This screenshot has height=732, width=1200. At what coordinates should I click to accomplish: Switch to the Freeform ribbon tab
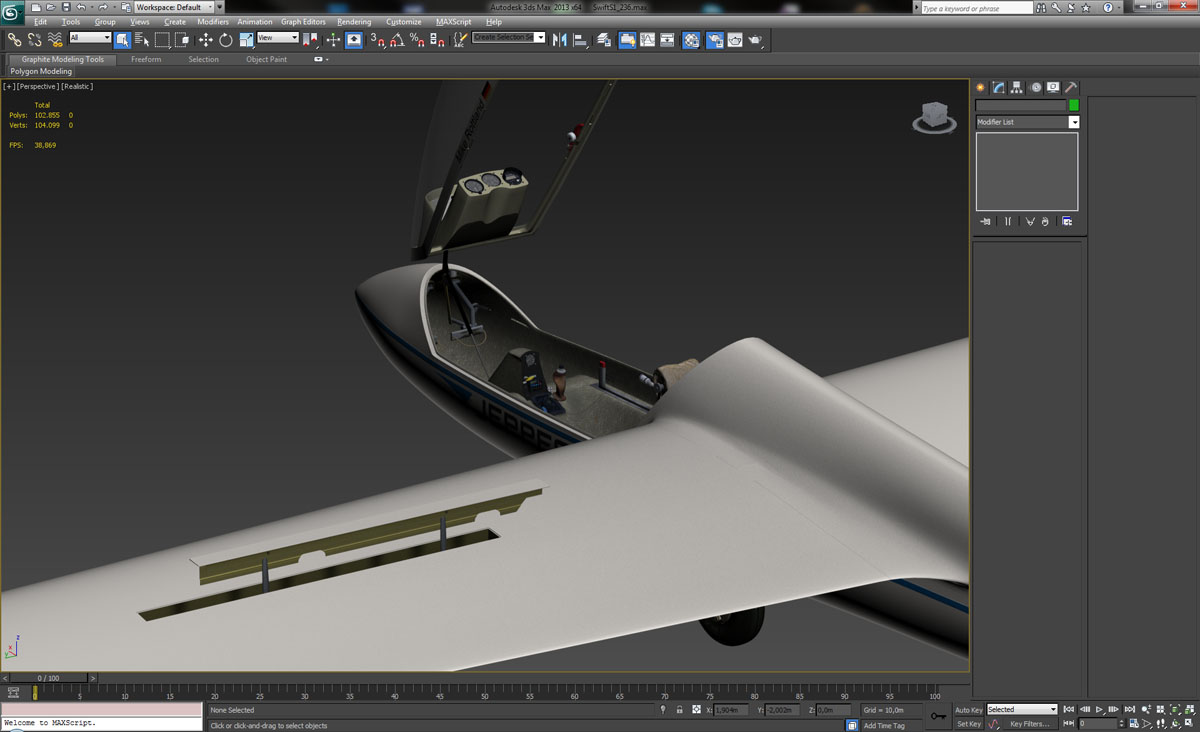click(x=146, y=60)
